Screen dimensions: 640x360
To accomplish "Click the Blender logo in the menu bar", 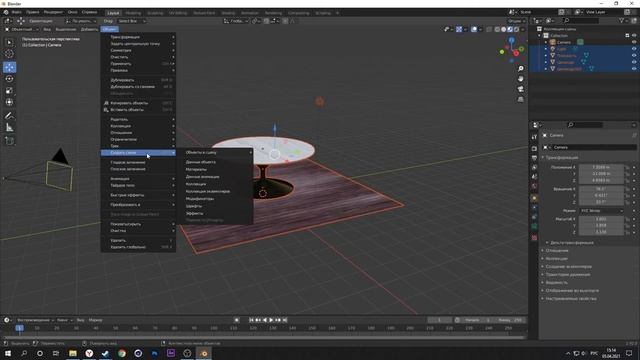I will (6, 12).
